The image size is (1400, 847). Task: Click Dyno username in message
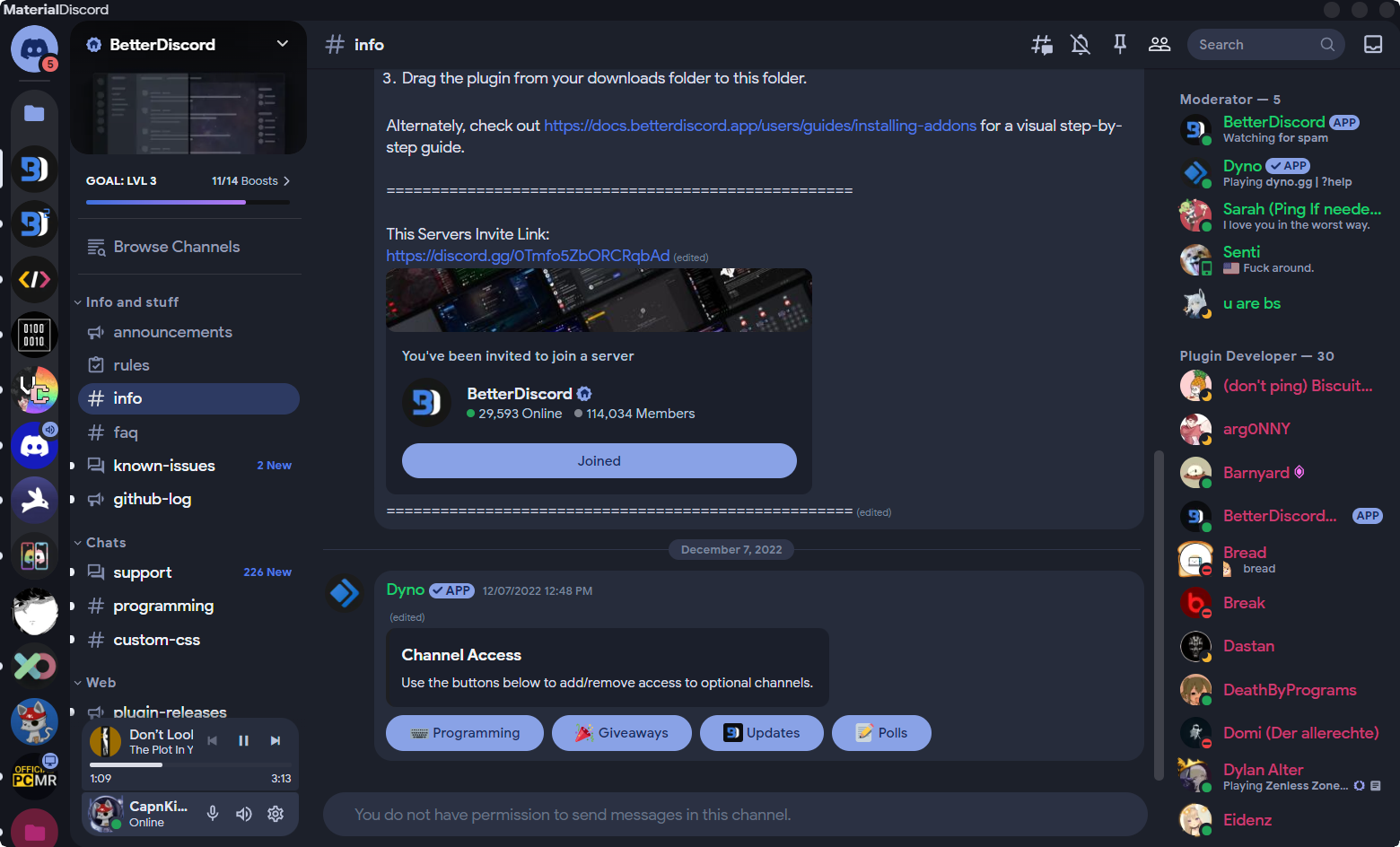[405, 589]
